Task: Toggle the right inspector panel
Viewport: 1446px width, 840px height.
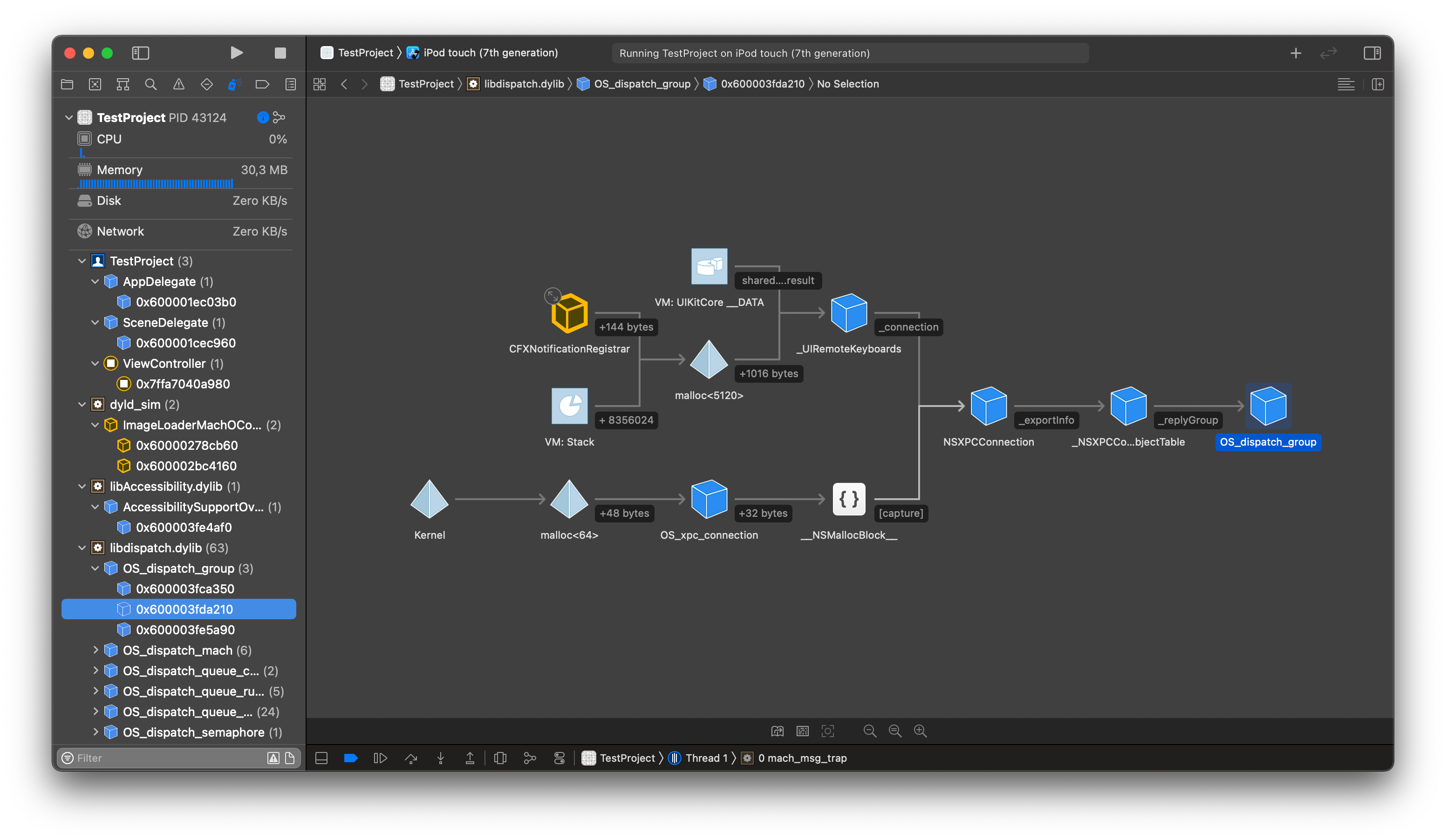Action: pyautogui.click(x=1372, y=54)
